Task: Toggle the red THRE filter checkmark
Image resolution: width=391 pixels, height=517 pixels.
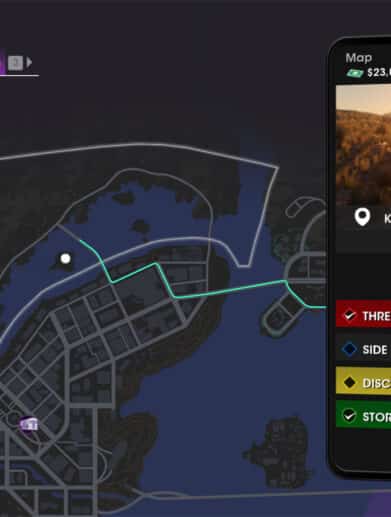Action: (x=349, y=315)
